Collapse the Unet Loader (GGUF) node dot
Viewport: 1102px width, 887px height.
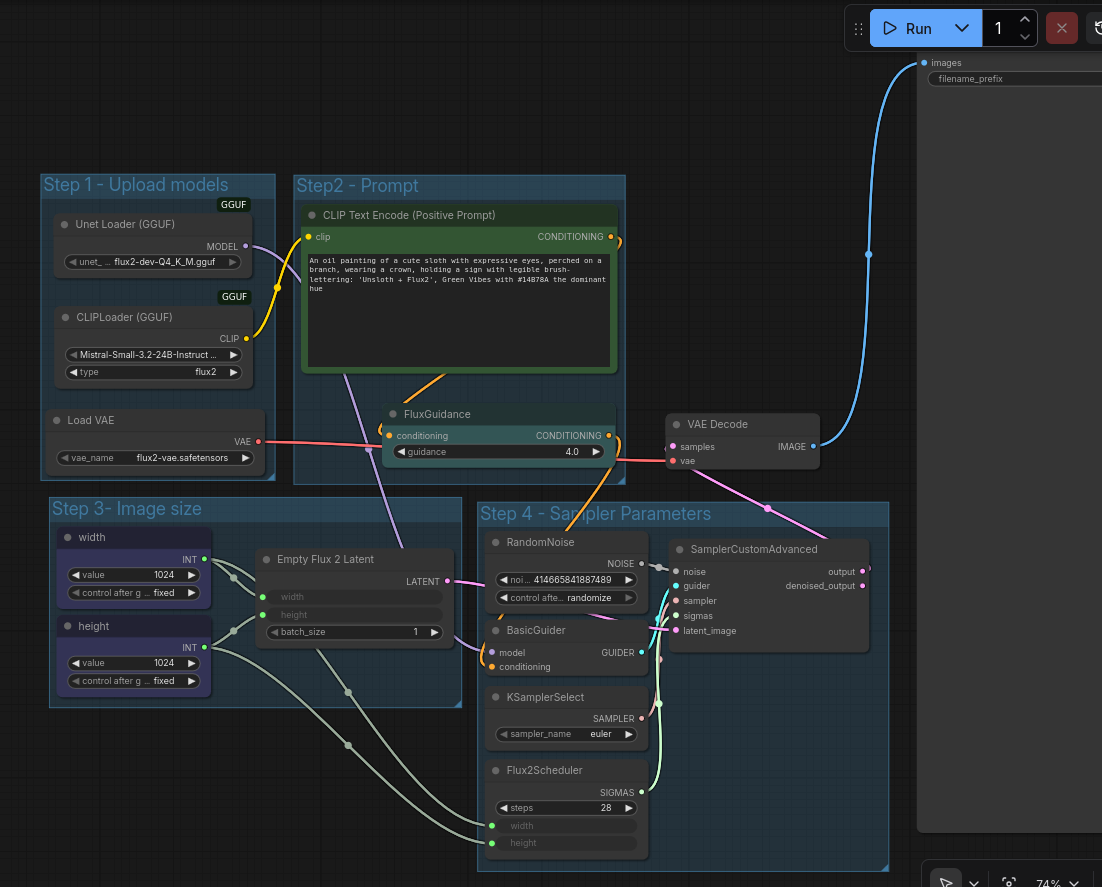pyautogui.click(x=65, y=225)
